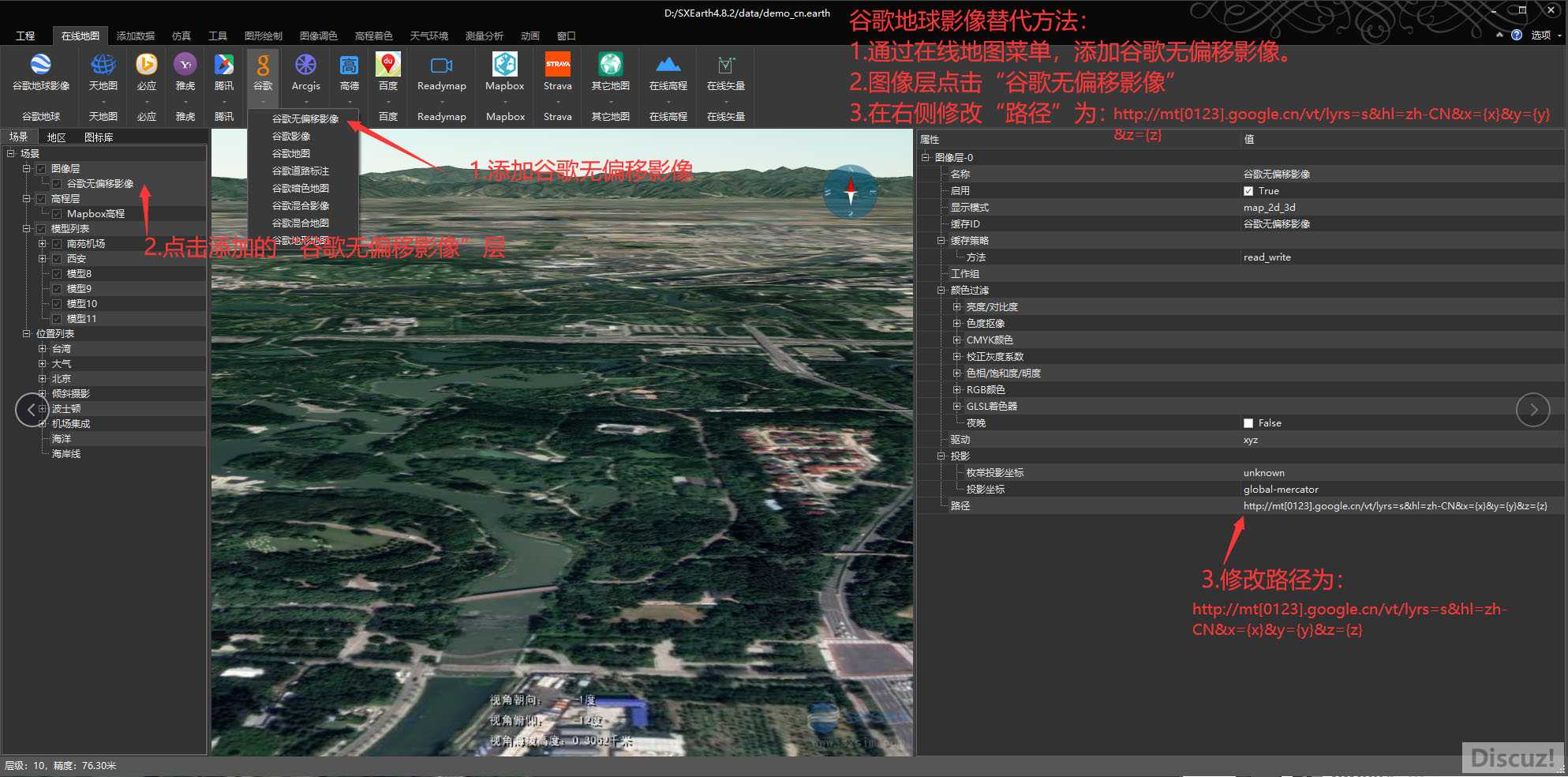The width and height of the screenshot is (1568, 777).
Task: Click the 在线高程 (online elevation) mountain icon
Action: point(668,65)
